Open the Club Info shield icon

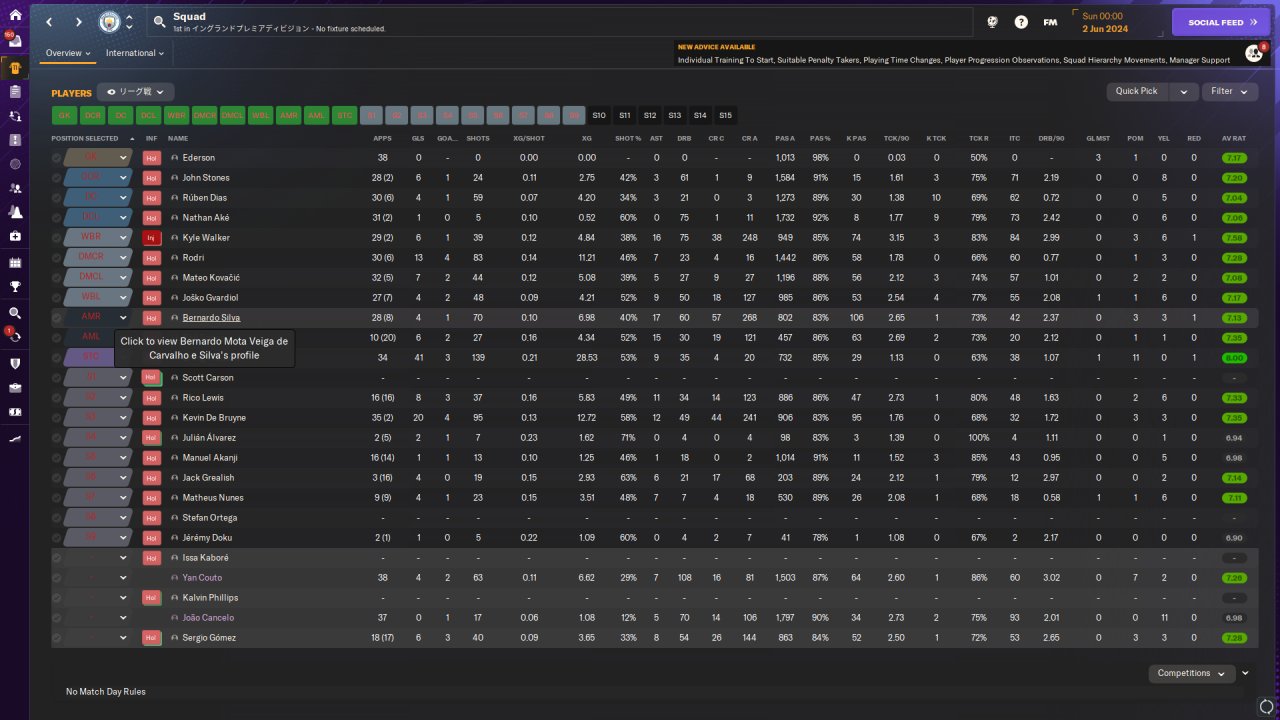15,363
